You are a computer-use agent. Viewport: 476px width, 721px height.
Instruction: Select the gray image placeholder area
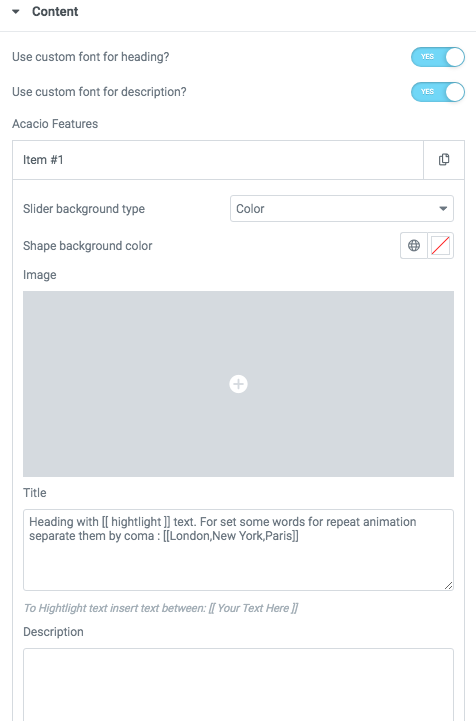(x=238, y=384)
